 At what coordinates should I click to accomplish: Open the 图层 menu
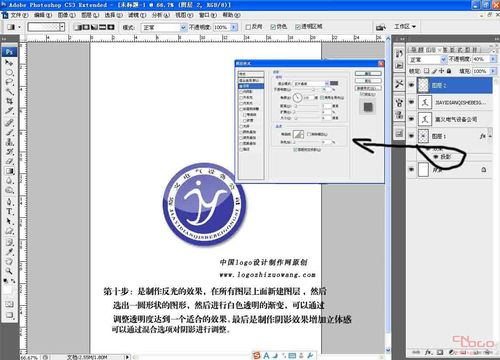pyautogui.click(x=90, y=15)
